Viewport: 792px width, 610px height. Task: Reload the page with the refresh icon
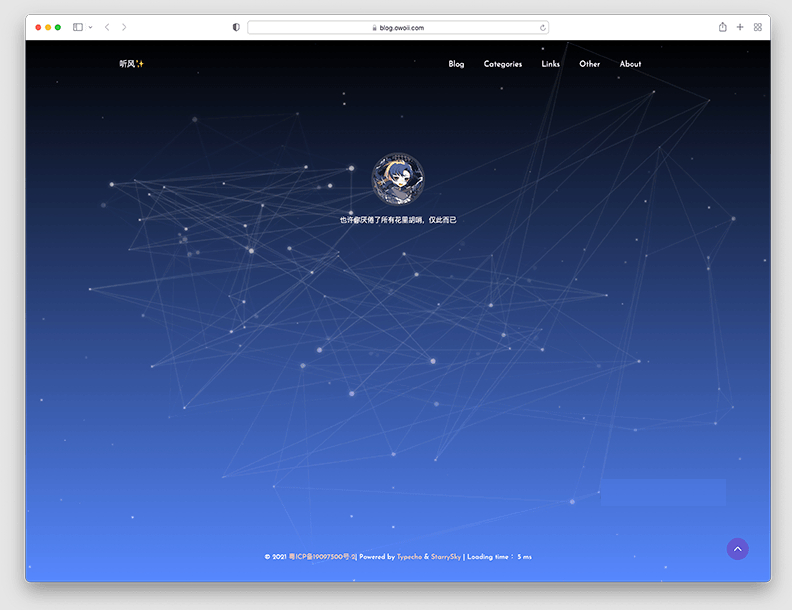[x=542, y=28]
